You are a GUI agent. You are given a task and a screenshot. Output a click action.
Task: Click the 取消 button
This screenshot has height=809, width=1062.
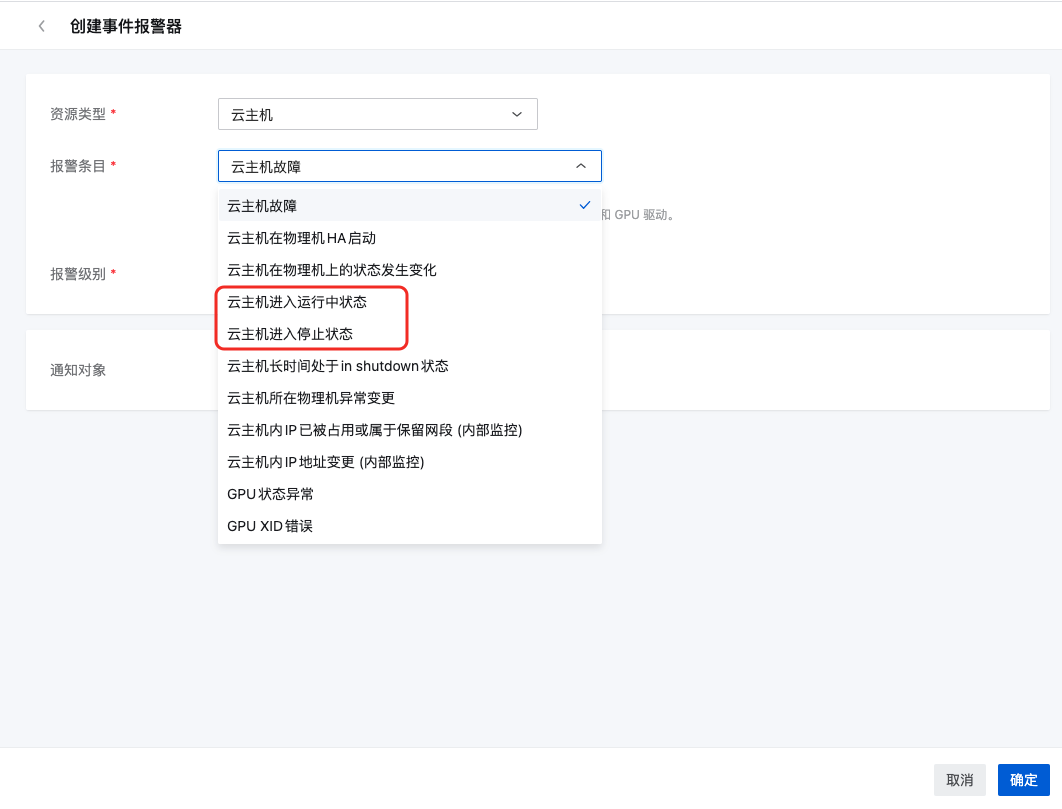pos(959,780)
